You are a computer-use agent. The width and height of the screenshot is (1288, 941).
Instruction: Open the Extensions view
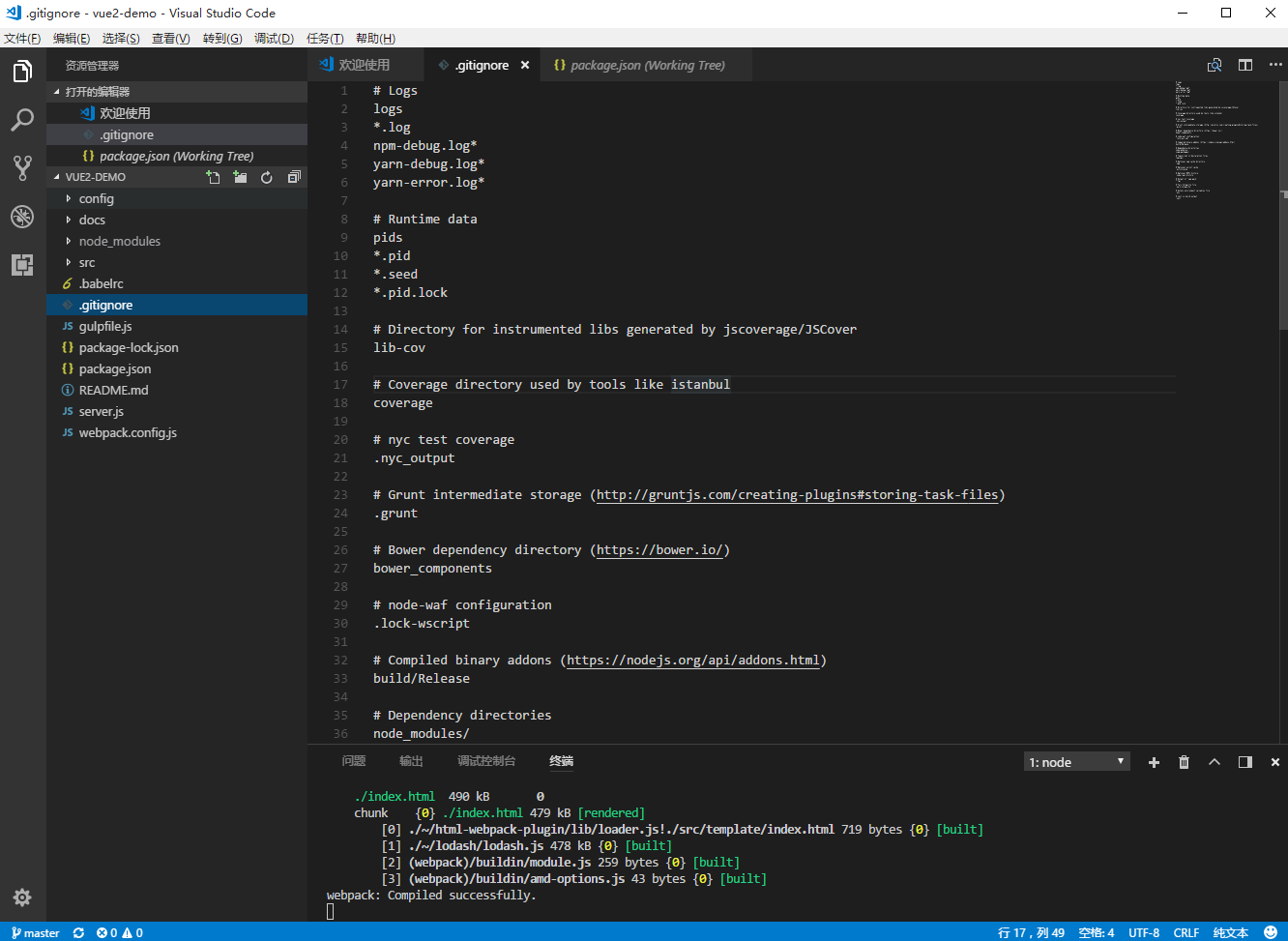[x=22, y=265]
